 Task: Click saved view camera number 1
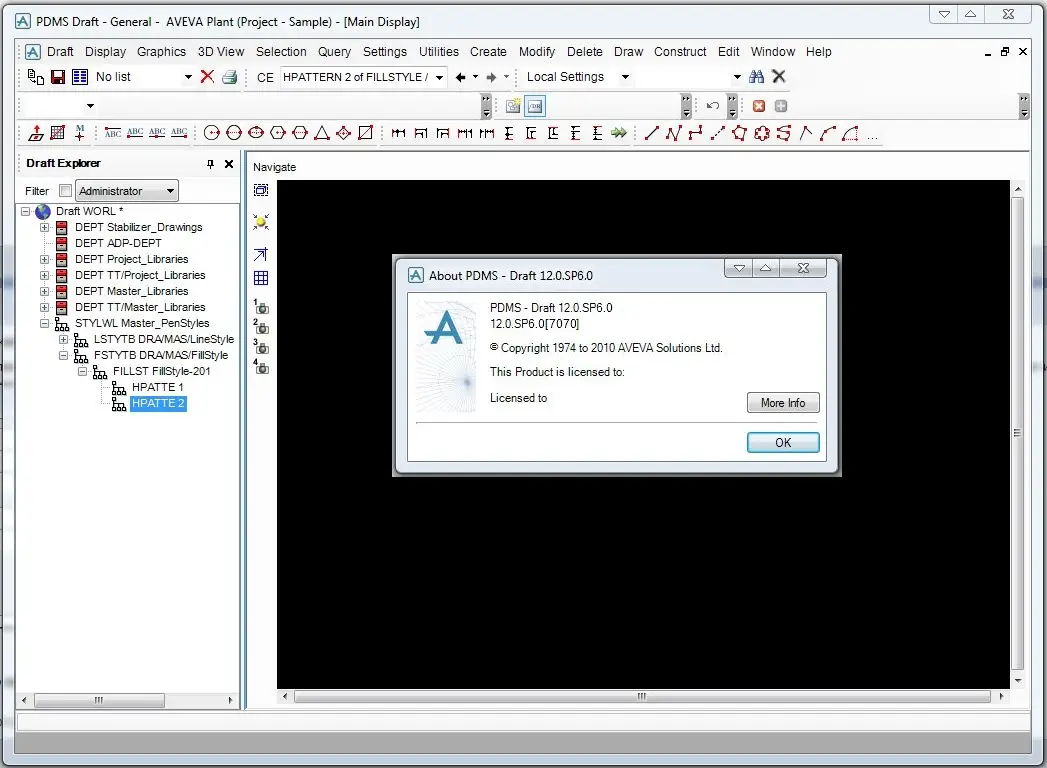coord(261,307)
